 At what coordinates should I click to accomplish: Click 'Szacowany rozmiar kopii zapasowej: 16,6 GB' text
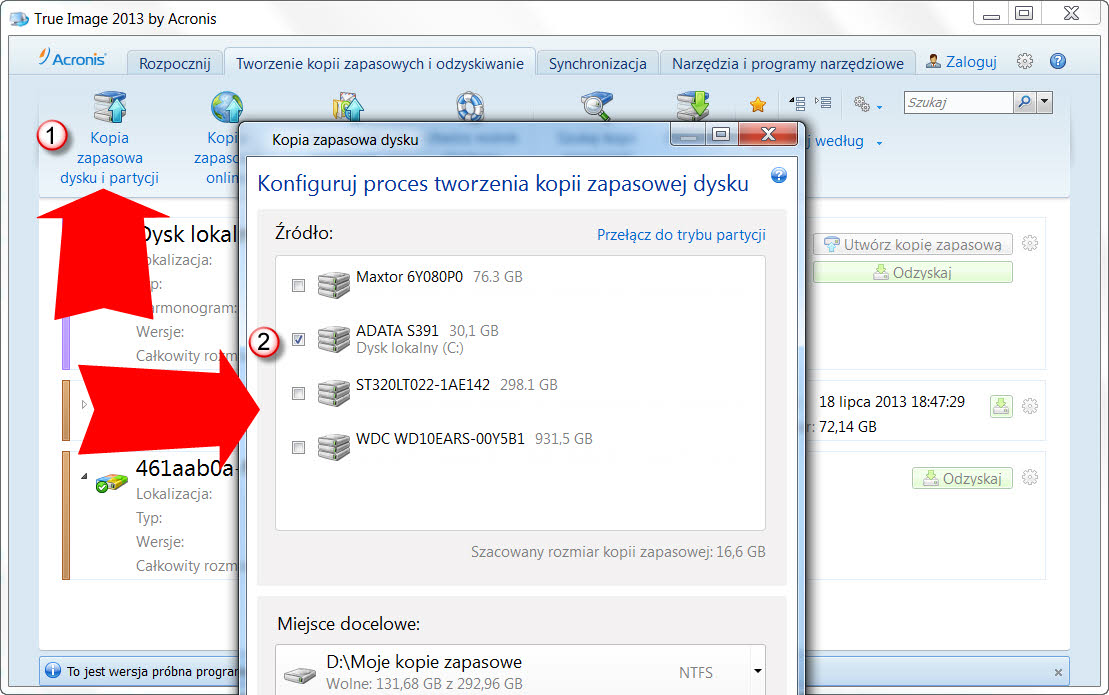pyautogui.click(x=618, y=551)
